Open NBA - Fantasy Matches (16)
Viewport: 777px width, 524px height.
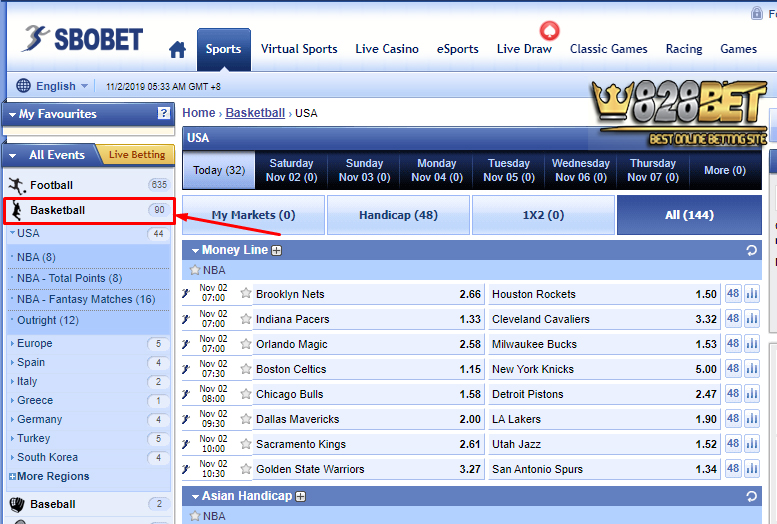86,299
